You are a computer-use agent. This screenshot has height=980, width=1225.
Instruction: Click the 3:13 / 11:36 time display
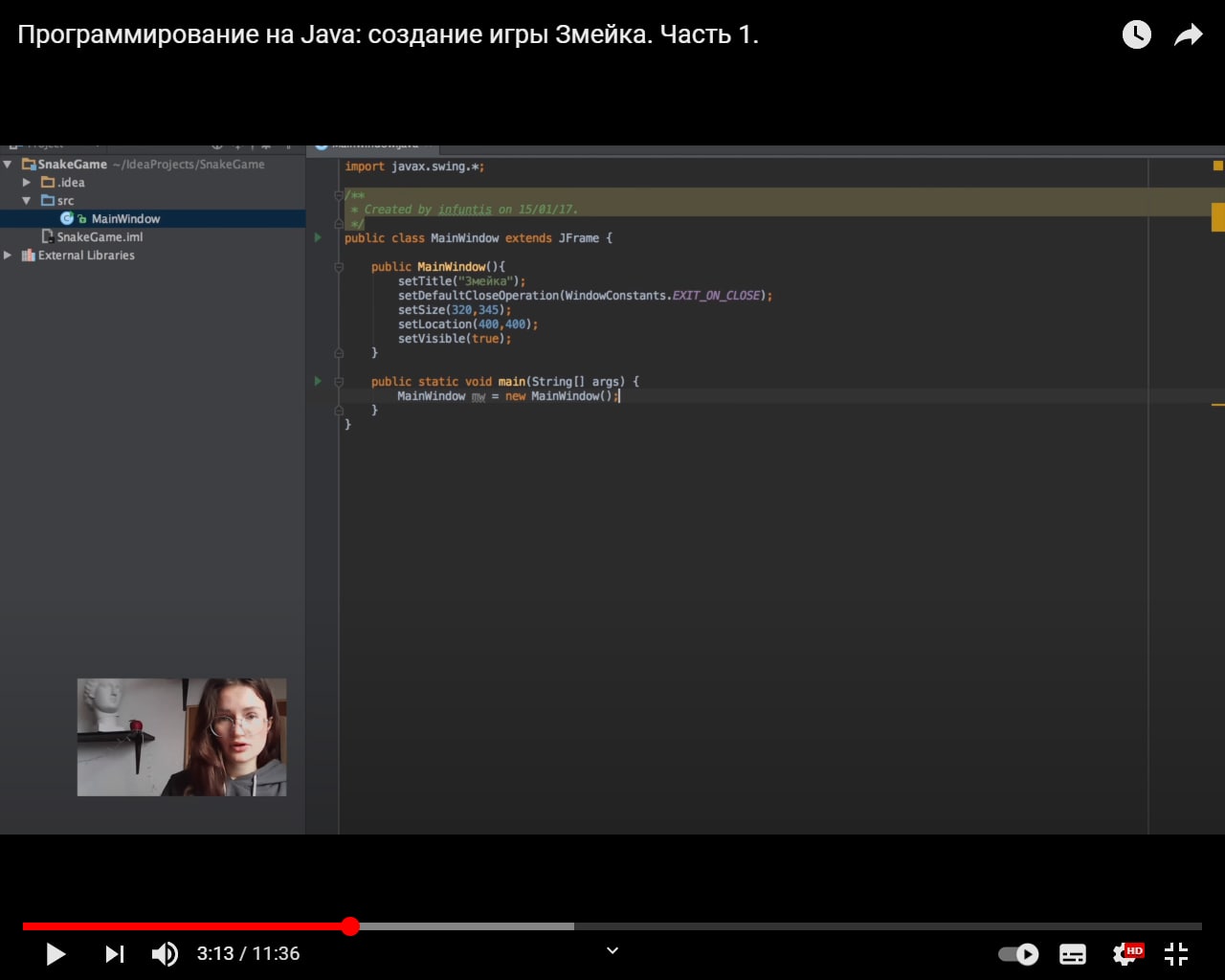pos(248,954)
